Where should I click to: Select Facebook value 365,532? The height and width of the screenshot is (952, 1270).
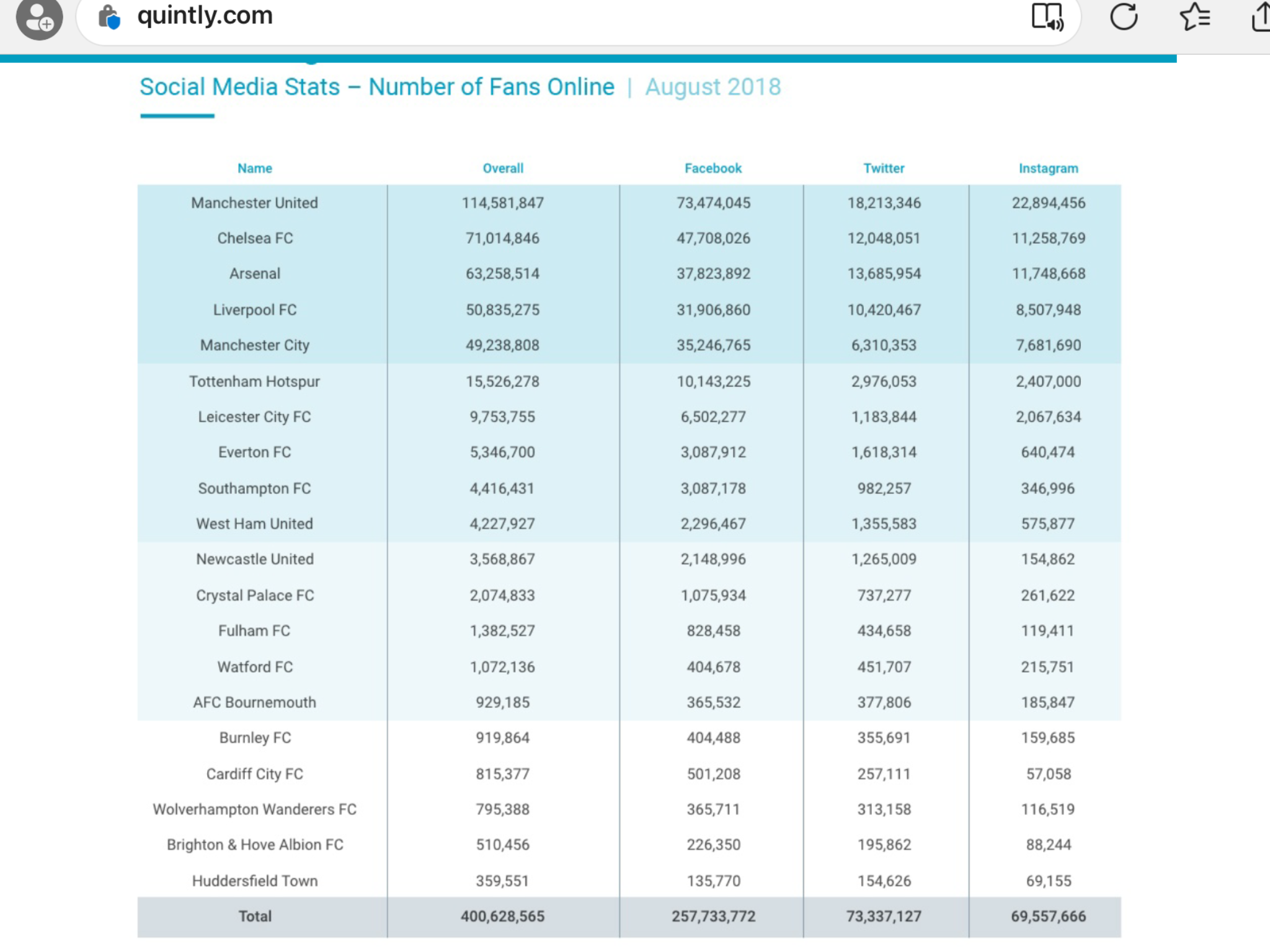click(713, 702)
